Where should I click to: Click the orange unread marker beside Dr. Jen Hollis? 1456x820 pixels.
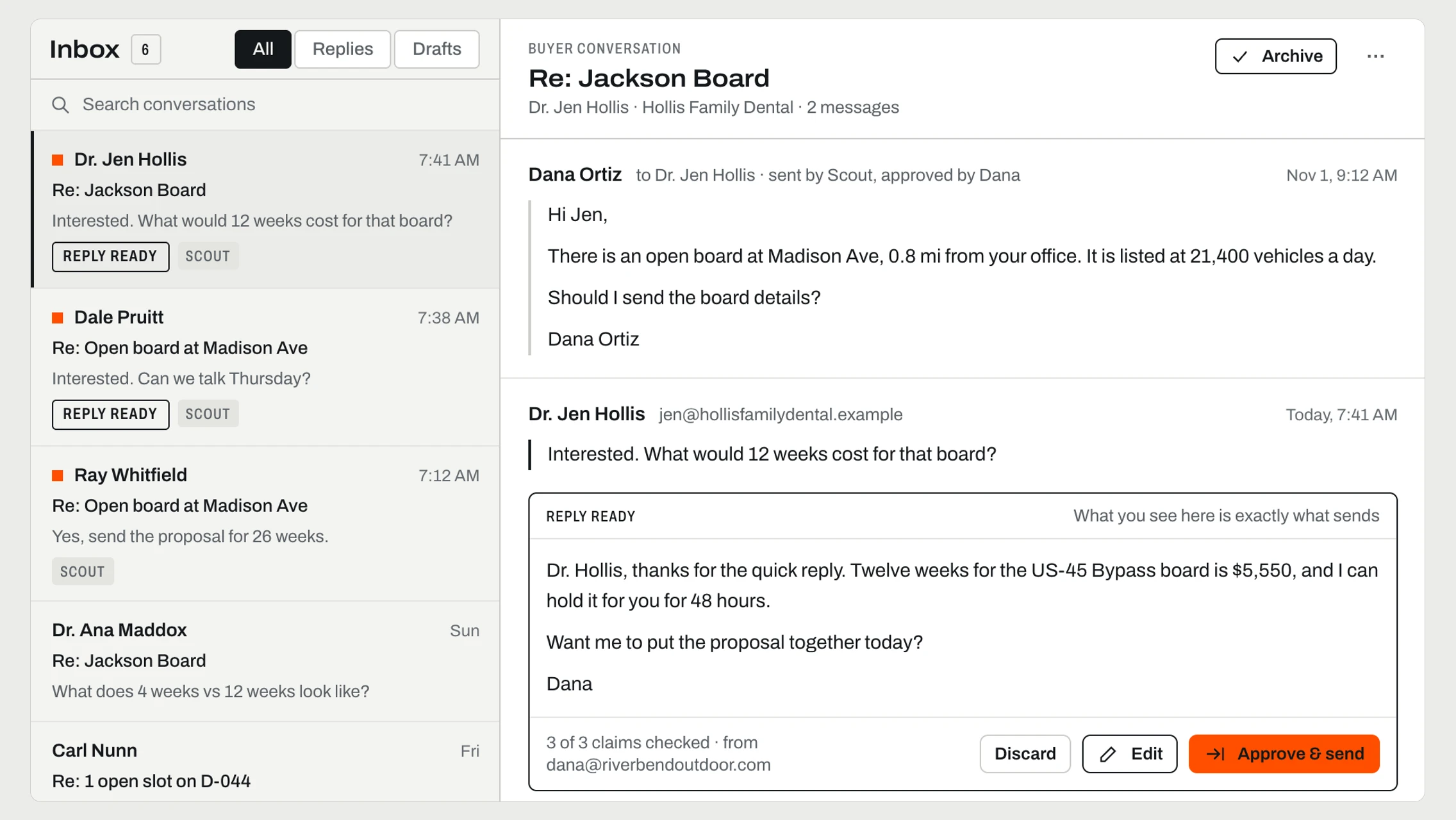click(x=58, y=160)
